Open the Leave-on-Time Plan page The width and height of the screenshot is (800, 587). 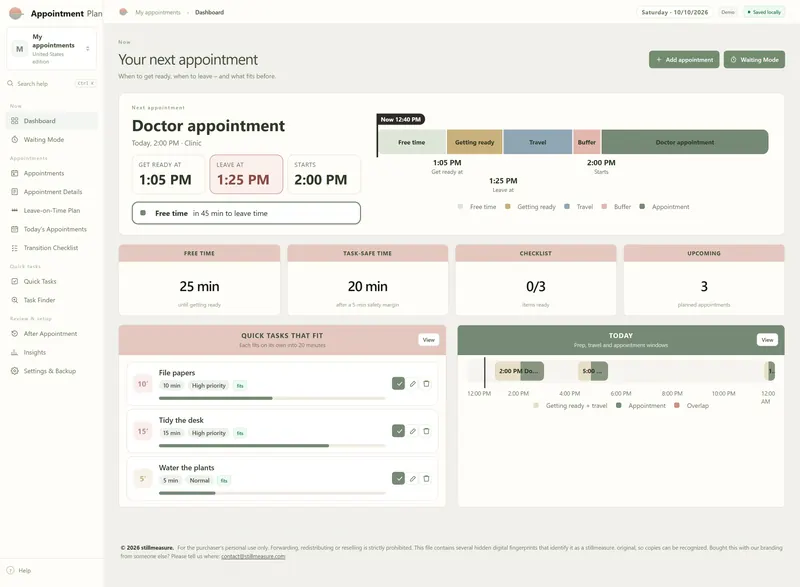[51, 211]
